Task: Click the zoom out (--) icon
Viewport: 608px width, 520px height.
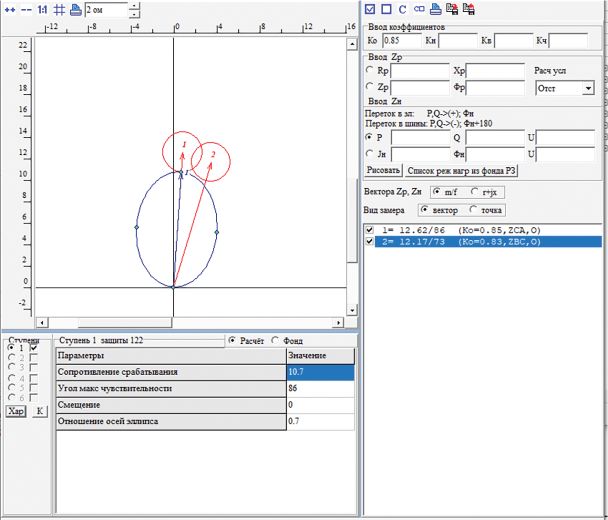Action: [x=26, y=9]
